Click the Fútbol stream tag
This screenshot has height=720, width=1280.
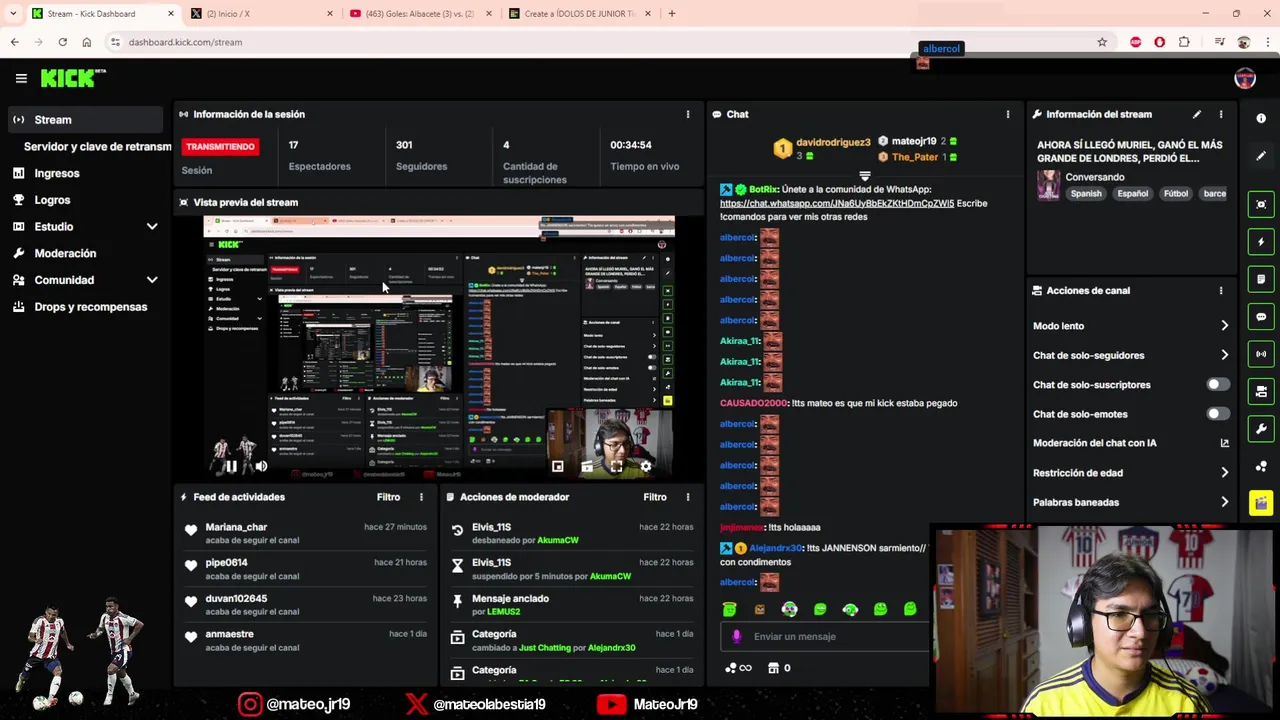pyautogui.click(x=1176, y=194)
